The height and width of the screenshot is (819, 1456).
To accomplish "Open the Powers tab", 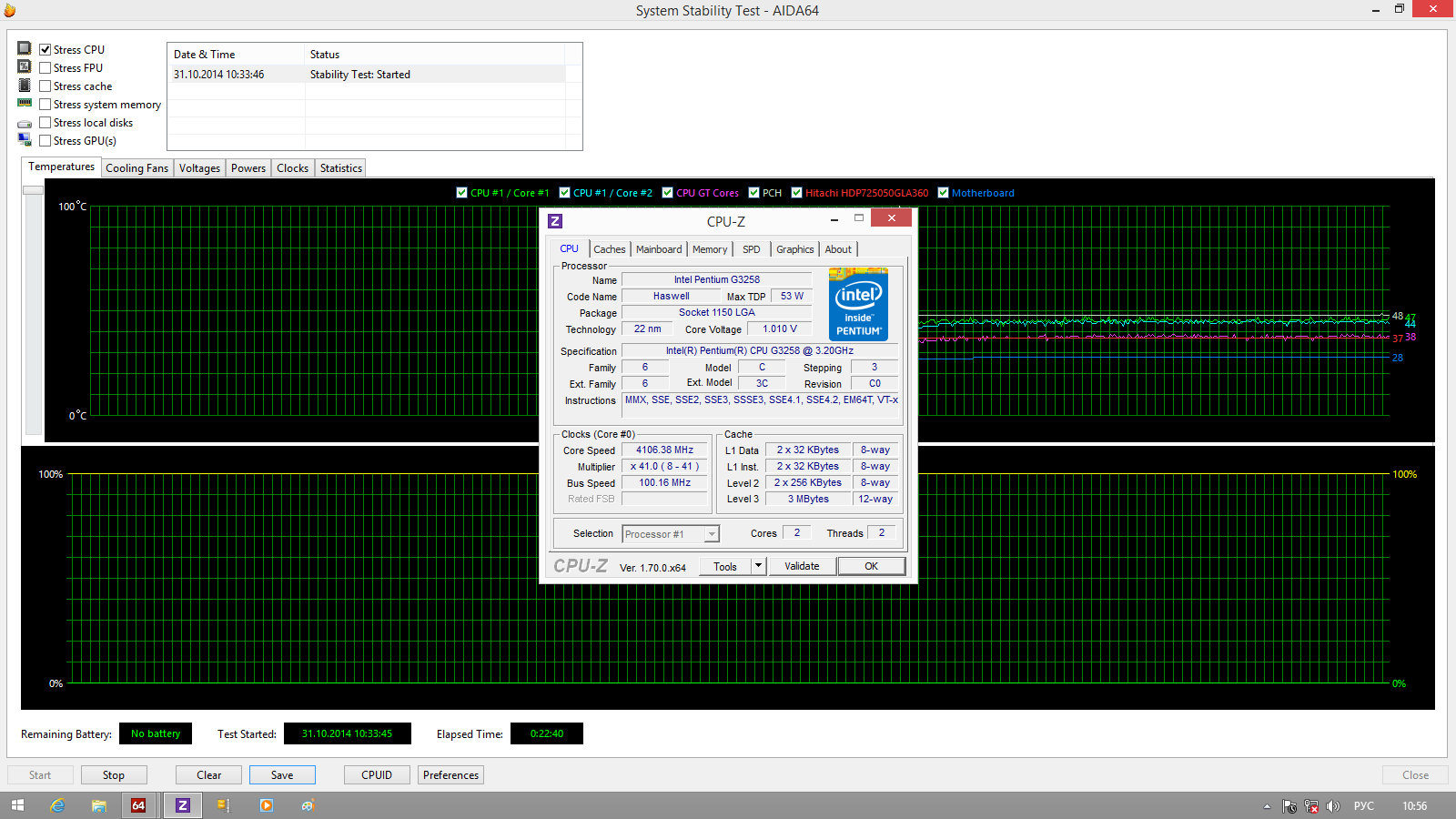I will [248, 168].
